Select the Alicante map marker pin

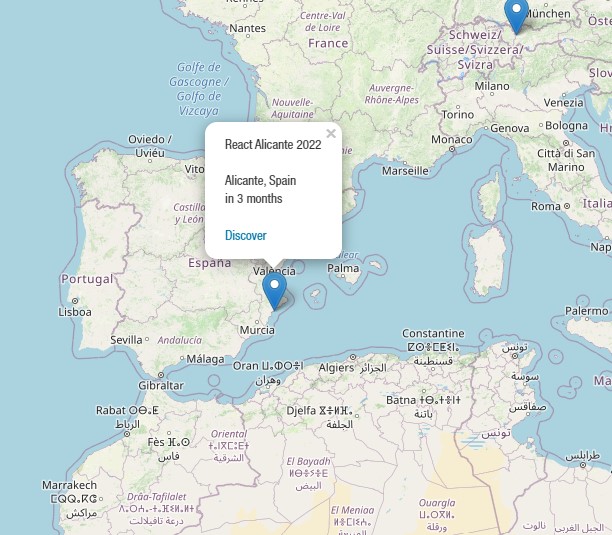coord(275,291)
